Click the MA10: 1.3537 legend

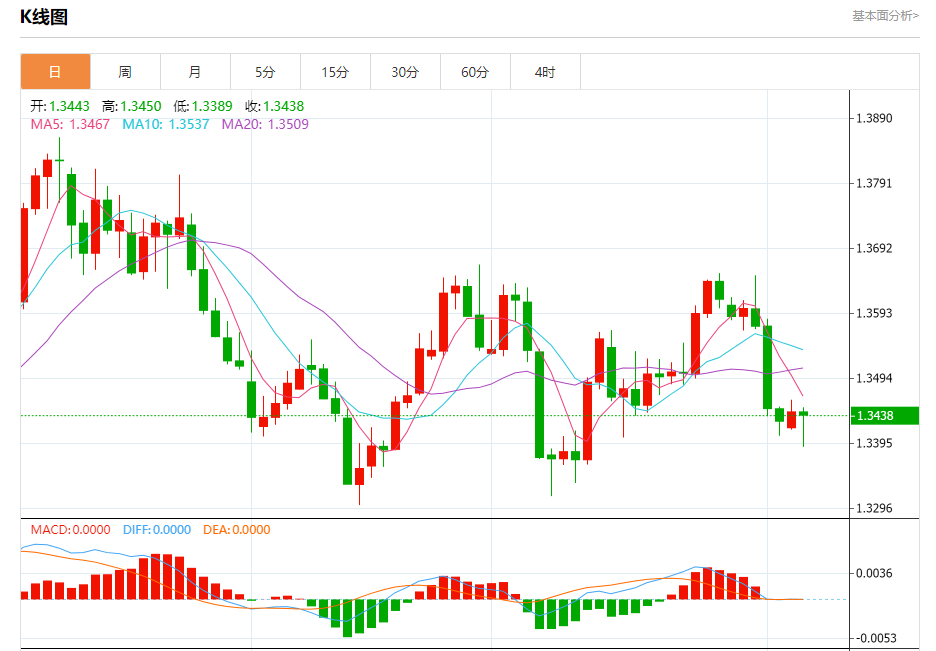[x=166, y=124]
